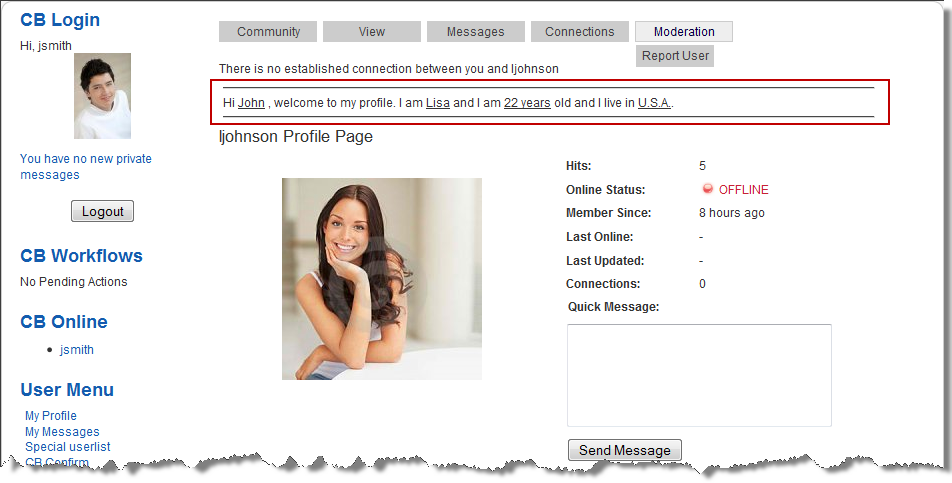This screenshot has width=952, height=483.
Task: Click the red offline status icon
Action: [708, 190]
